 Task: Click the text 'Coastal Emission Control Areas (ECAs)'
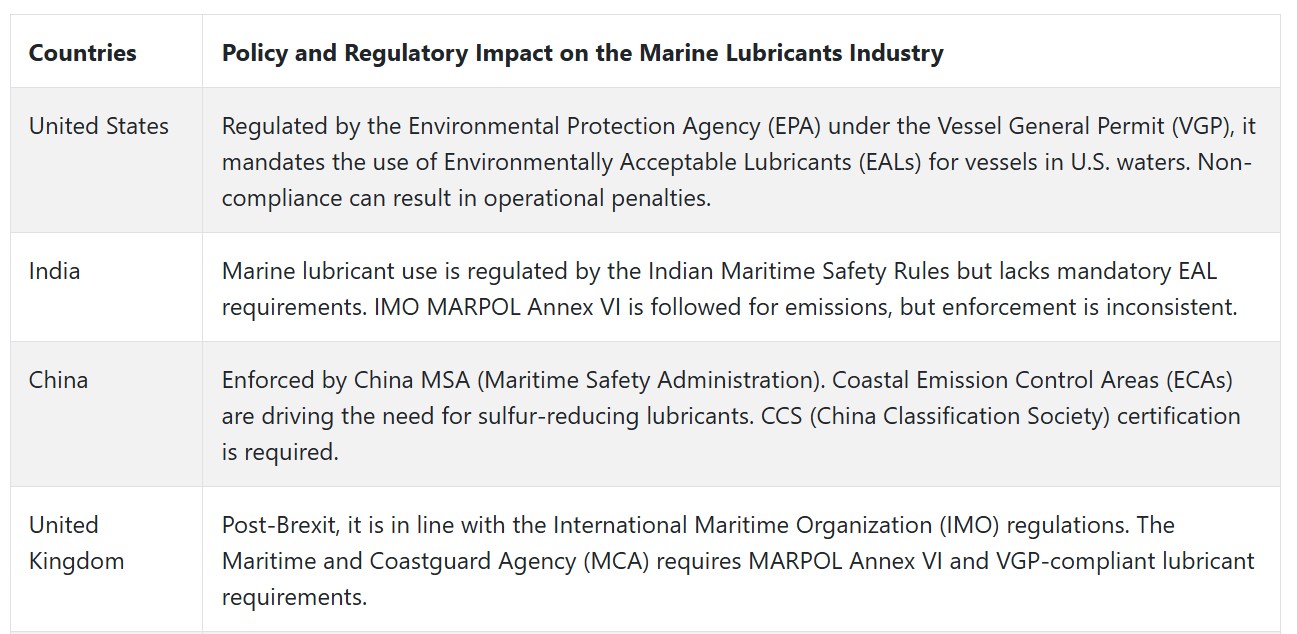click(x=1032, y=380)
